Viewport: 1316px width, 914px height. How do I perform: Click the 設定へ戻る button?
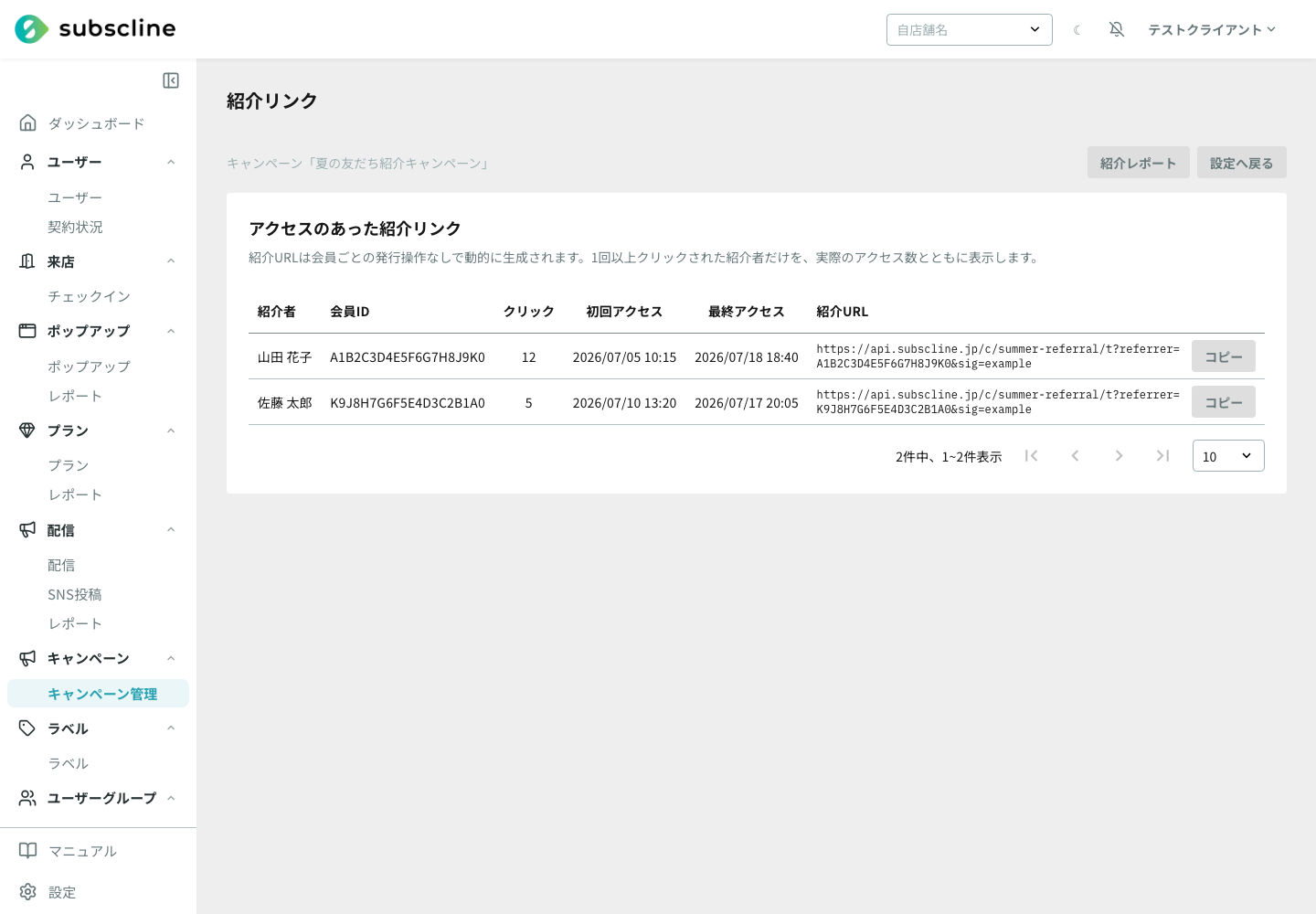coord(1242,163)
